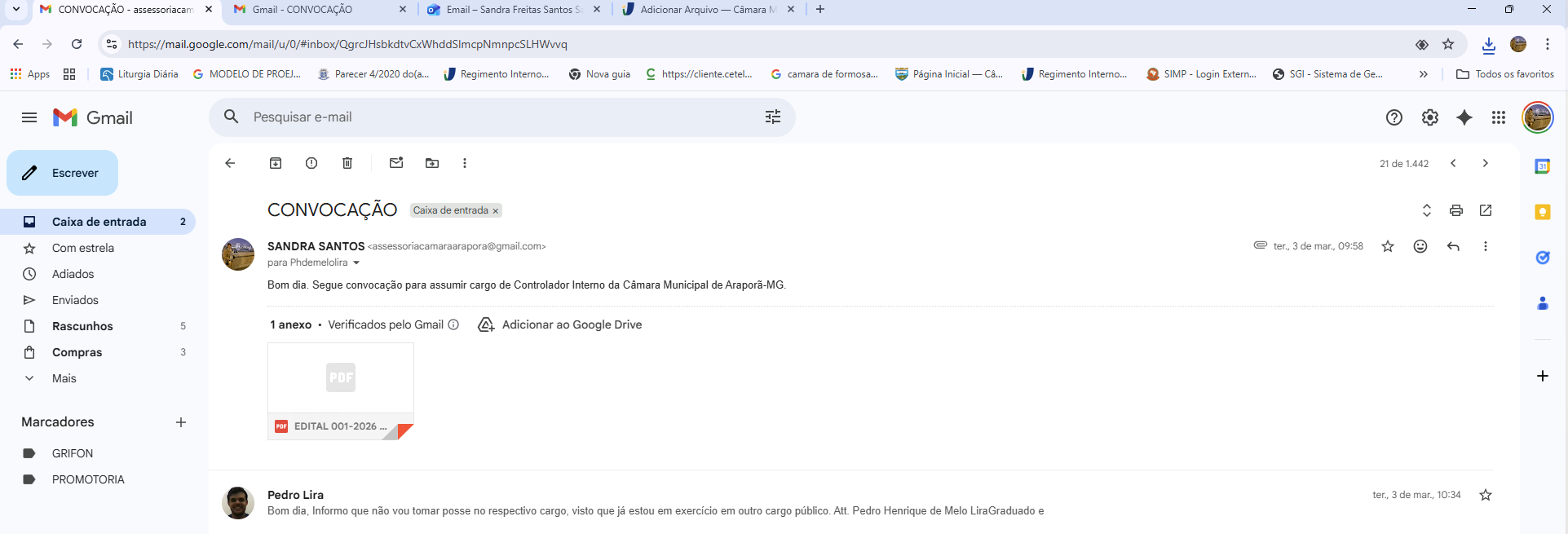Report the message as spam

[x=311, y=163]
